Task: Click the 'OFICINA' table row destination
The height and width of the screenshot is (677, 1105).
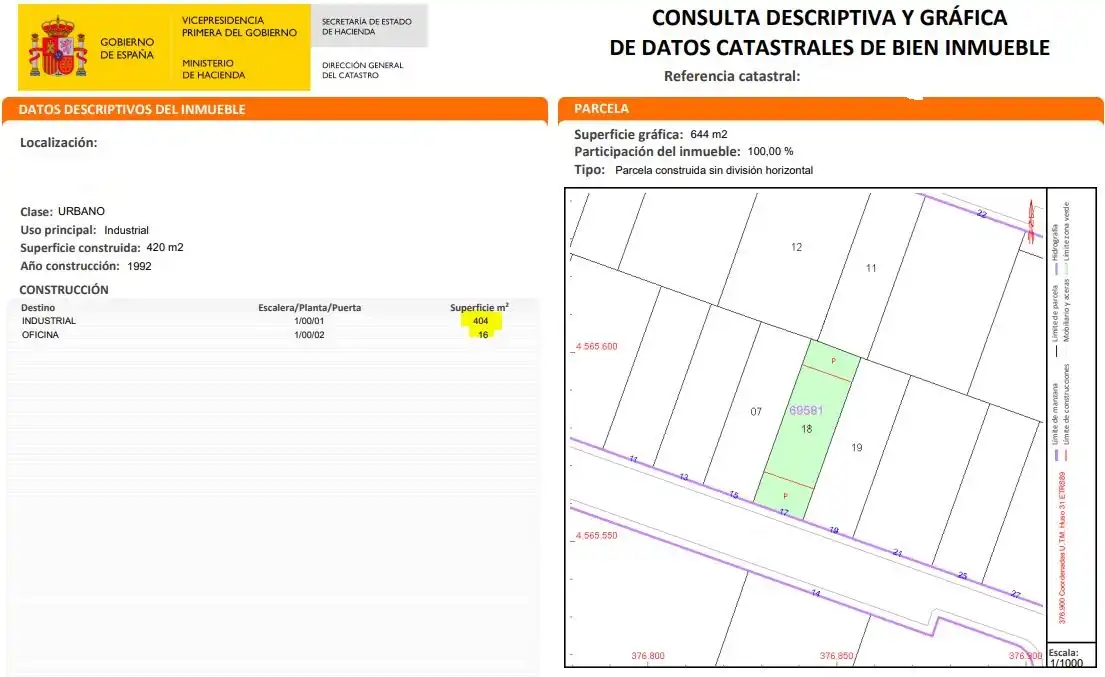Action: [x=40, y=335]
